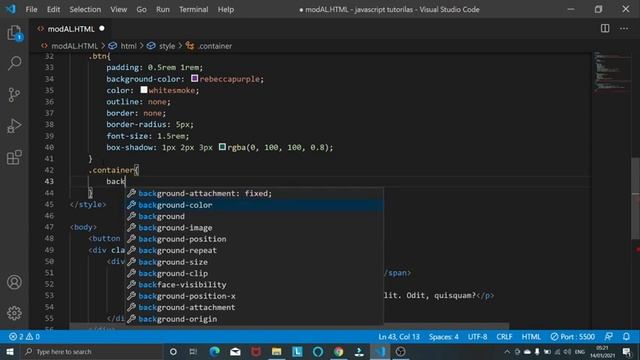Click the editor vertical scrollbar
The height and width of the screenshot is (360, 640).
[636, 198]
